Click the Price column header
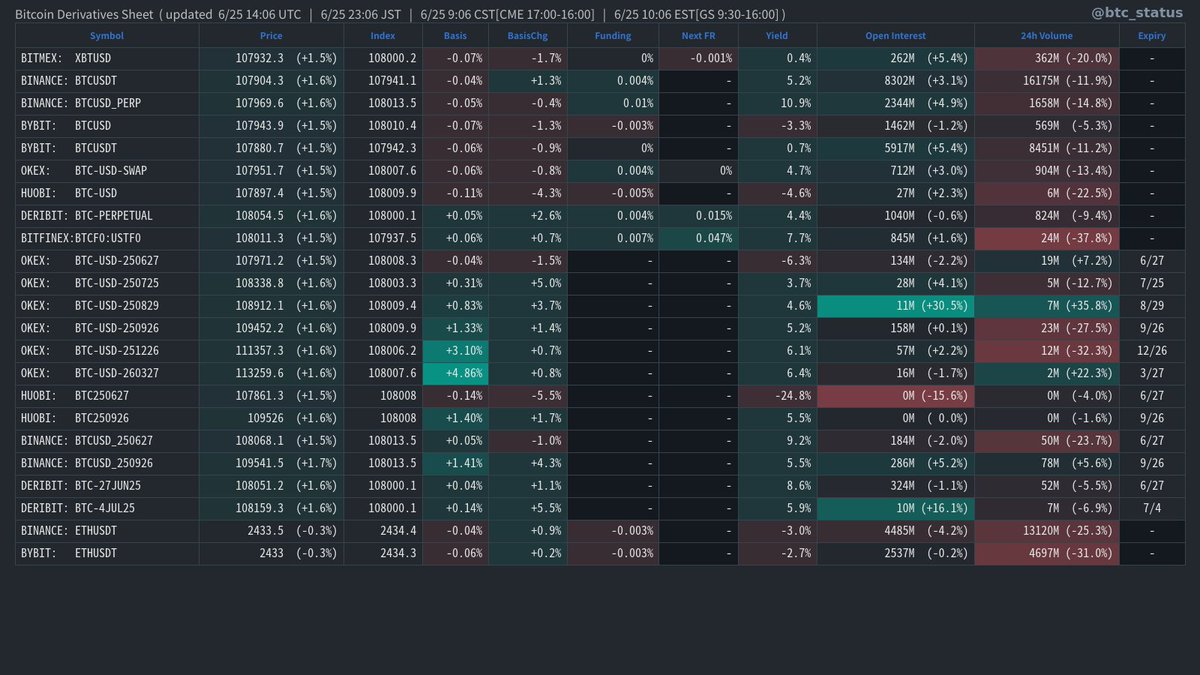This screenshot has height=675, width=1200. (271, 36)
